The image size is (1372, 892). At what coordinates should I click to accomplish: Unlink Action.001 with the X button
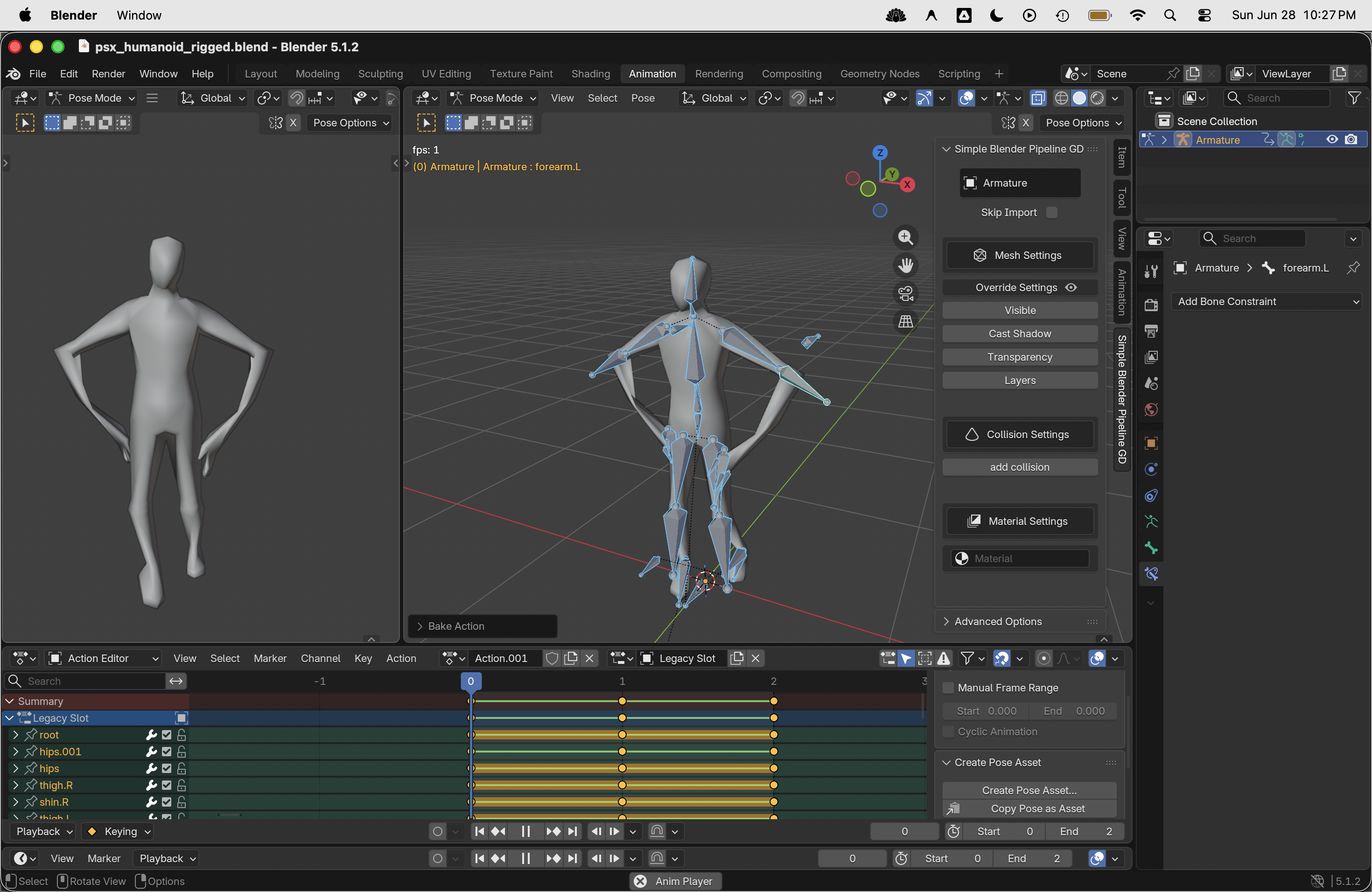coord(589,659)
